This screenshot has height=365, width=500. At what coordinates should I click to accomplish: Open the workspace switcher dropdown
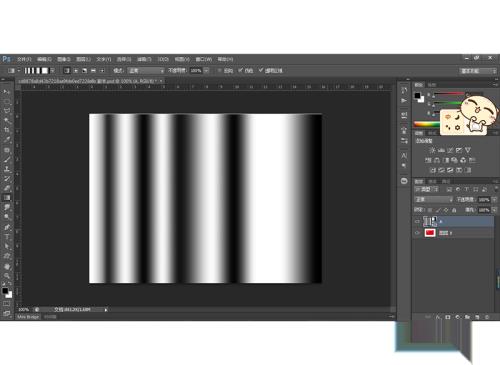tap(479, 71)
